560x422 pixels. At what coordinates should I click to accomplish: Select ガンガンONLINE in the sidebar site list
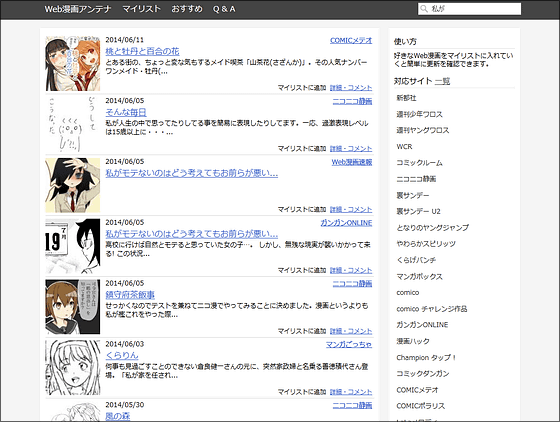(422, 325)
